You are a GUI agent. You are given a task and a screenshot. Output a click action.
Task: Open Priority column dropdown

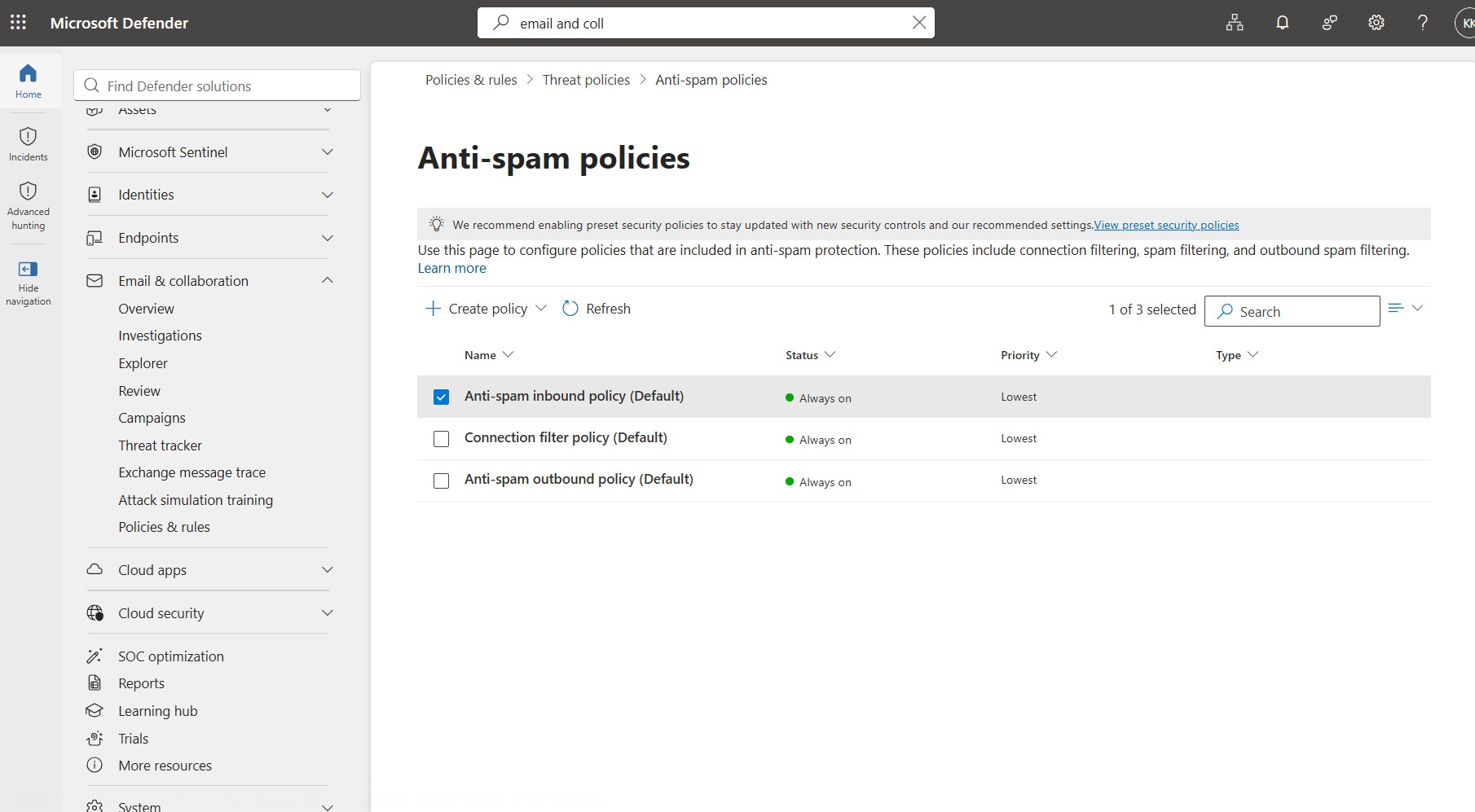click(1051, 354)
